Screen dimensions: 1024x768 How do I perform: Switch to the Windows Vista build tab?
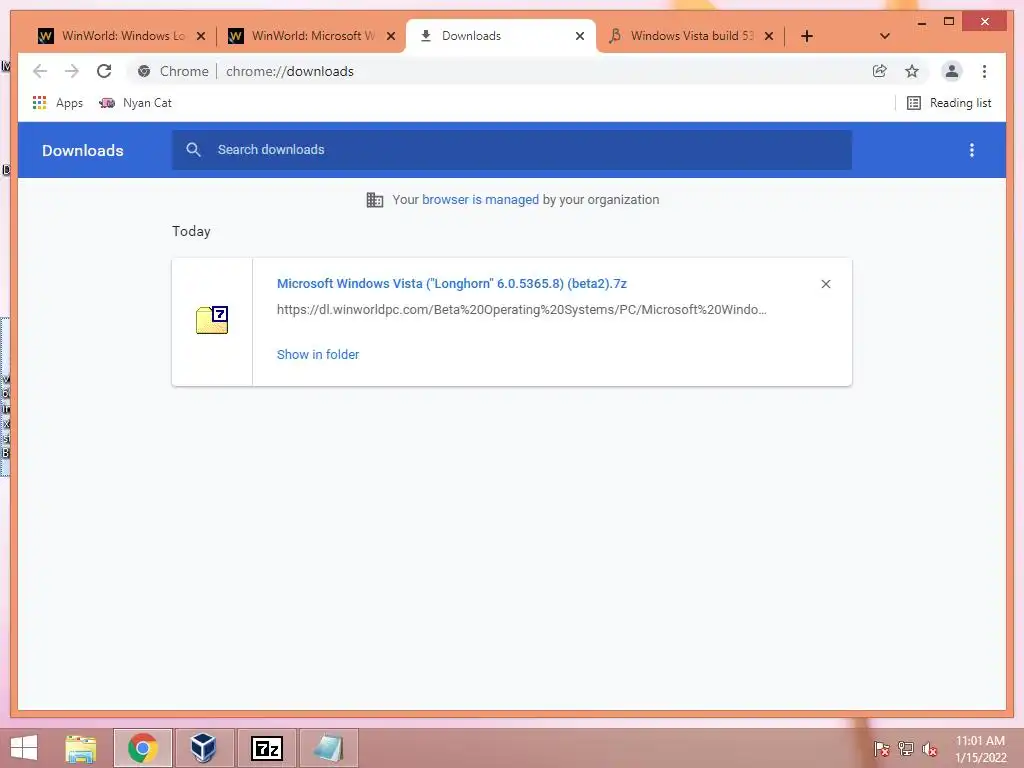pyautogui.click(x=692, y=36)
